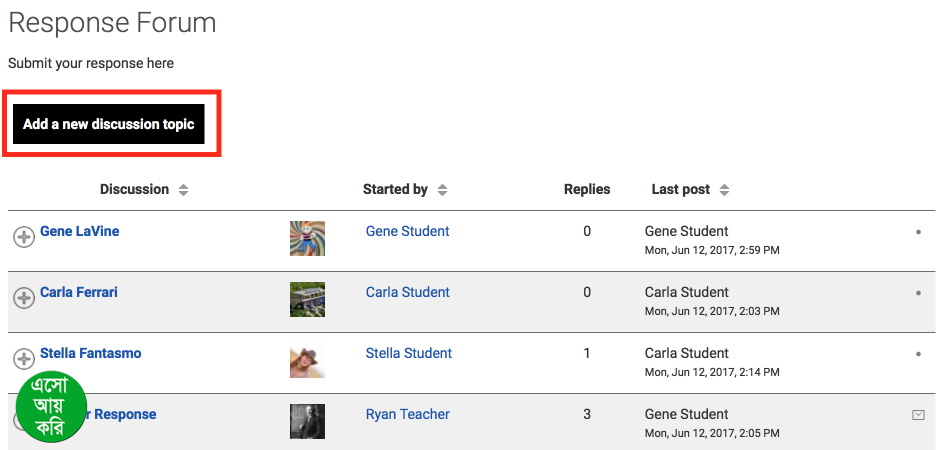
Task: Click the green Bengali circular badge
Action: (51, 407)
